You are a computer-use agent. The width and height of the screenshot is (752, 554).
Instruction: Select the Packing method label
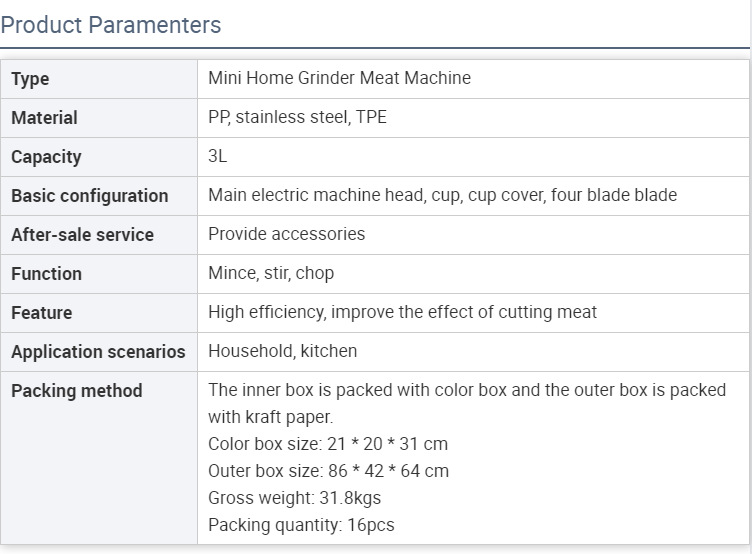(77, 390)
